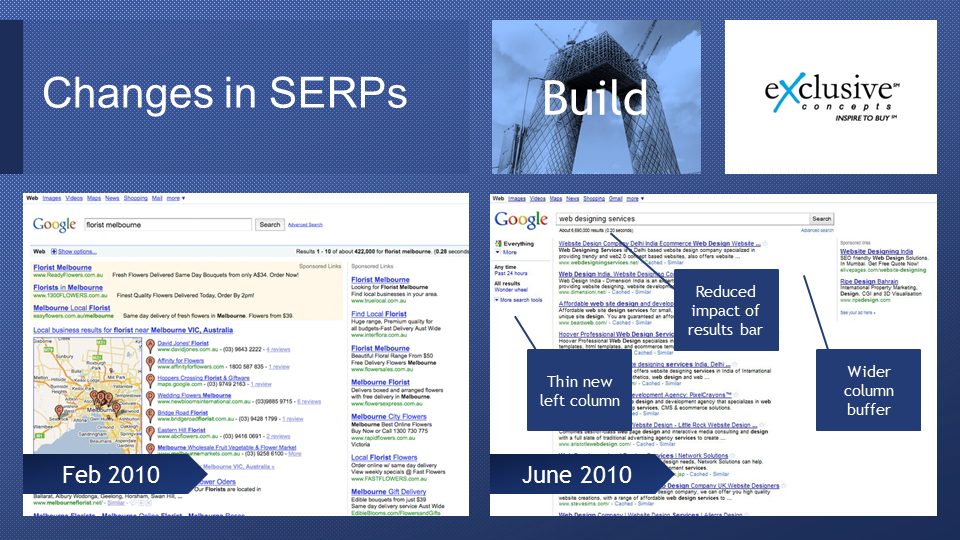This screenshot has height=540, width=960.
Task: Click the Google logo in June 2010 screenshot
Action: click(521, 220)
